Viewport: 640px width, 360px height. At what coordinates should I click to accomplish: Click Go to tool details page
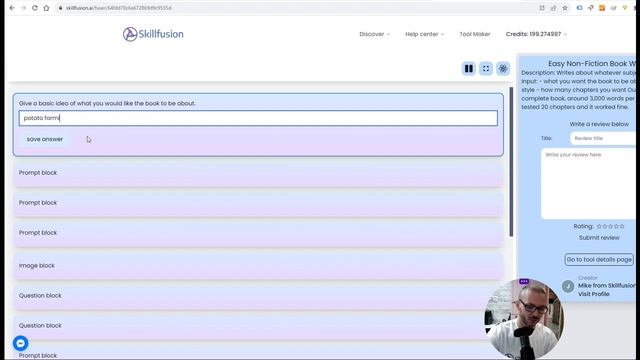click(599, 260)
